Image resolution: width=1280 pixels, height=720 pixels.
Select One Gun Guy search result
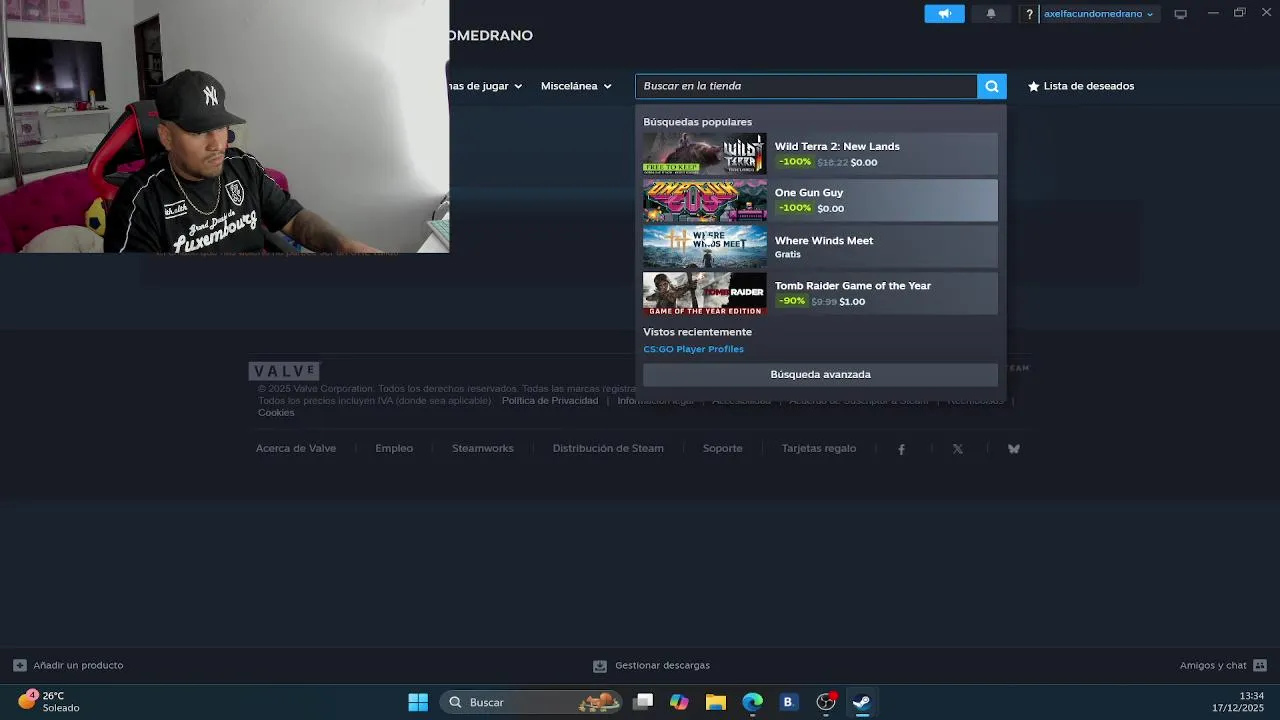point(820,200)
